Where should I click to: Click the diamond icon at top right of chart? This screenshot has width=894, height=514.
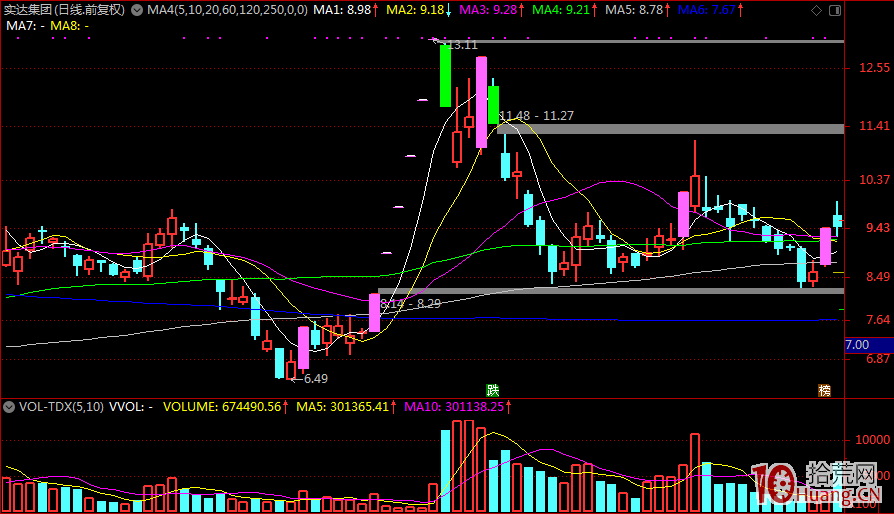pos(816,10)
